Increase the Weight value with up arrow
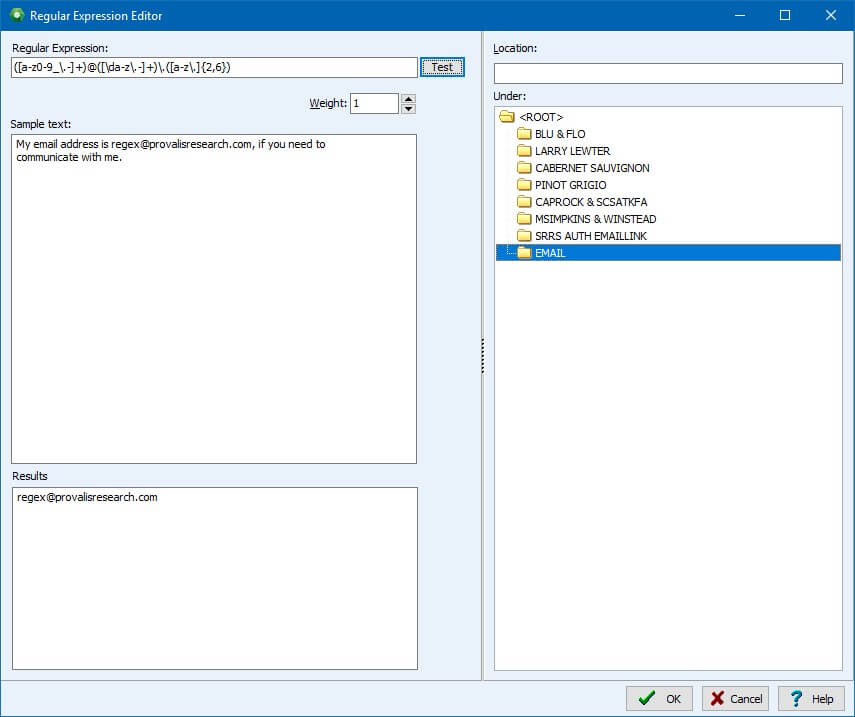 pos(408,98)
